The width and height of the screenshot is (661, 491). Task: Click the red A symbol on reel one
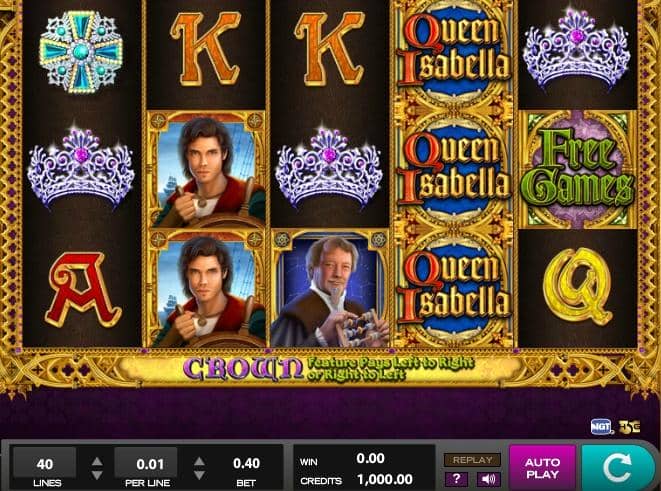pos(83,290)
